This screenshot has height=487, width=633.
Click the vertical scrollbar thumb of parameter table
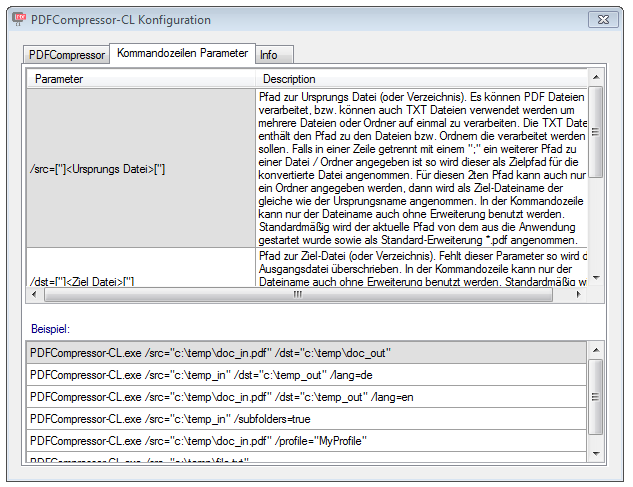pos(595,132)
